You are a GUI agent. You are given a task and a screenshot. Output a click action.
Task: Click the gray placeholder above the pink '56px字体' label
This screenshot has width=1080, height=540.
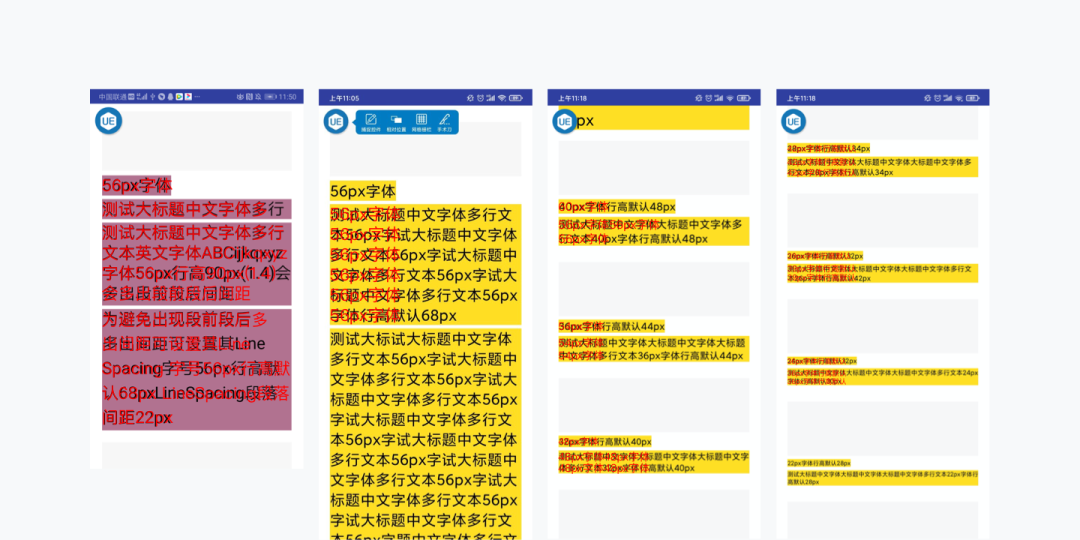[197, 141]
